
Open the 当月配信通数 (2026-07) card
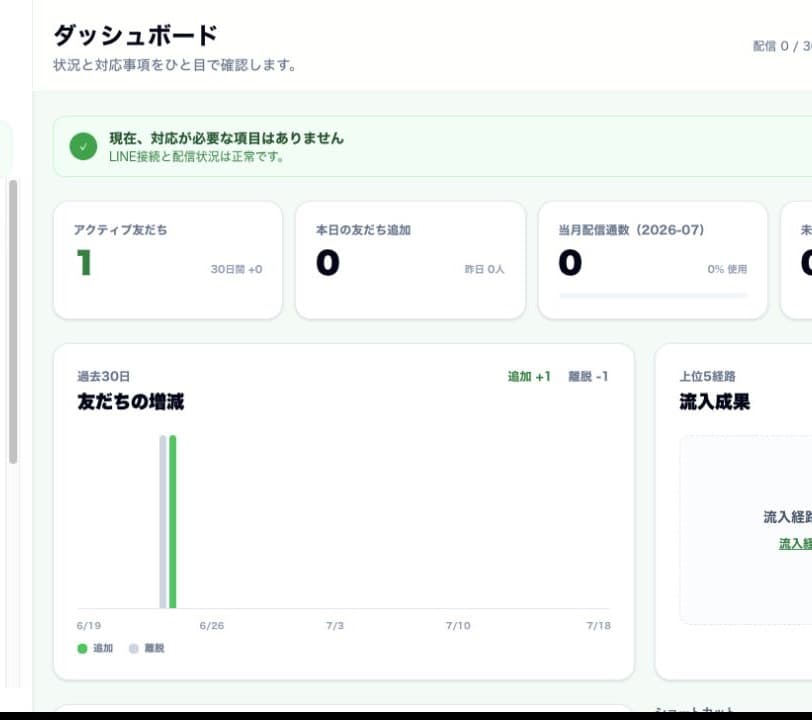tap(652, 260)
